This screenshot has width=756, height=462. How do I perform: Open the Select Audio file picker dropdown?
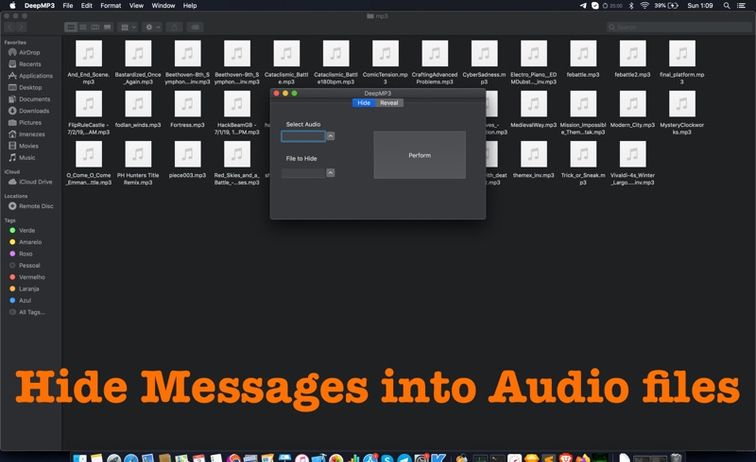tap(331, 136)
